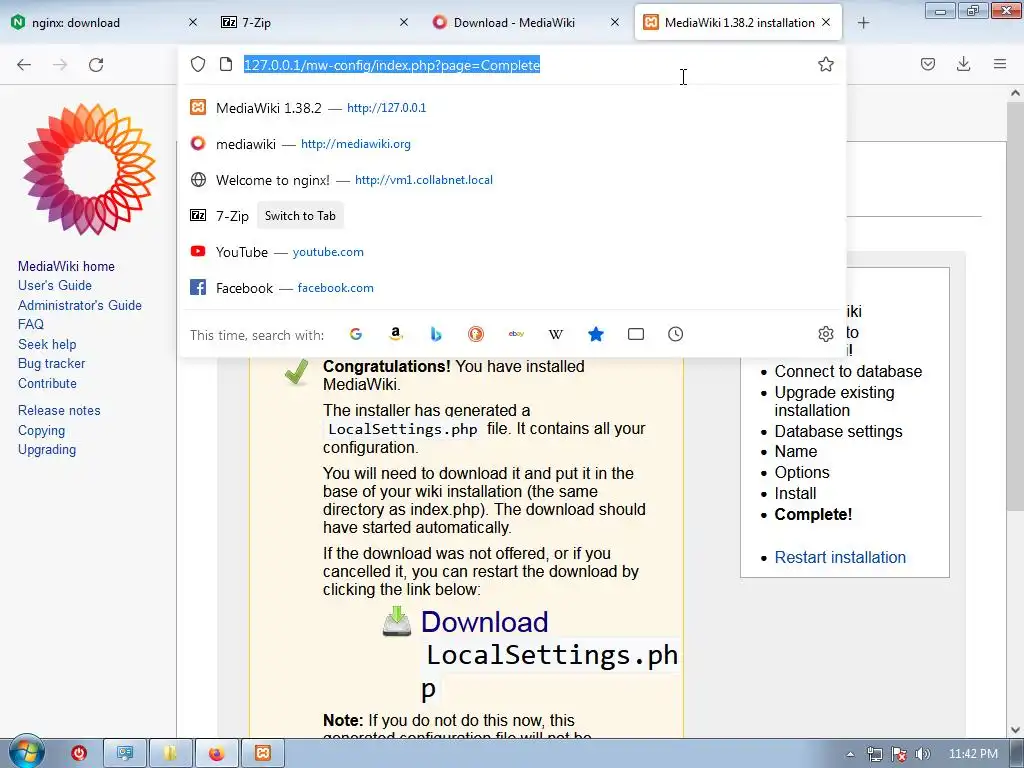Close the 7-Zip tab
This screenshot has height=768, width=1024.
click(x=404, y=22)
